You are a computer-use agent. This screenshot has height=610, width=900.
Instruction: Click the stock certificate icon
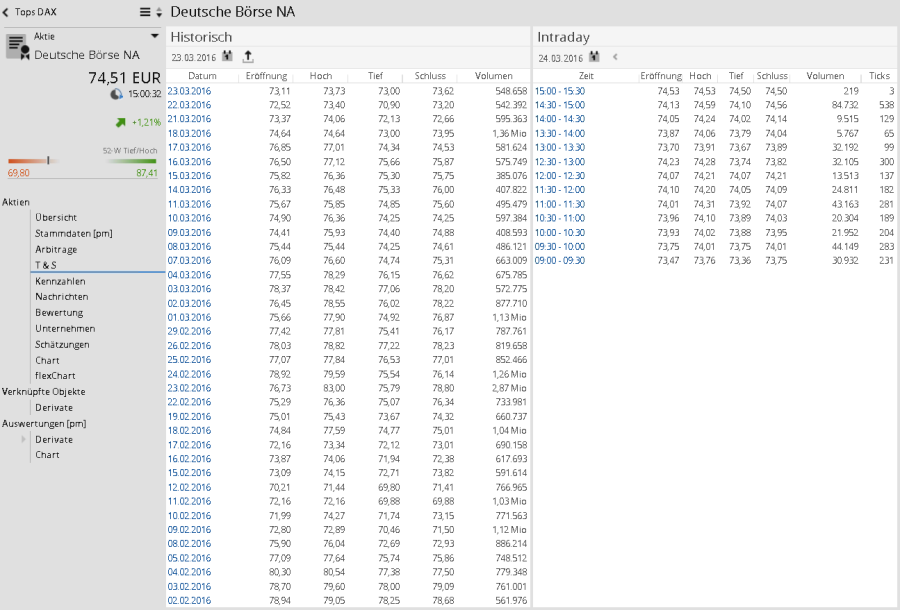pos(16,45)
